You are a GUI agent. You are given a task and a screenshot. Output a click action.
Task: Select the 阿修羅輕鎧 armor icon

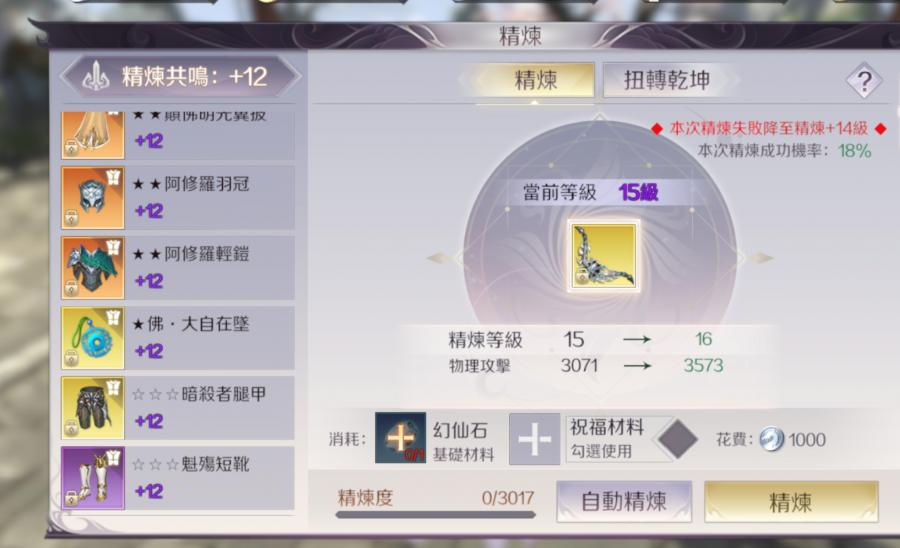point(93,267)
